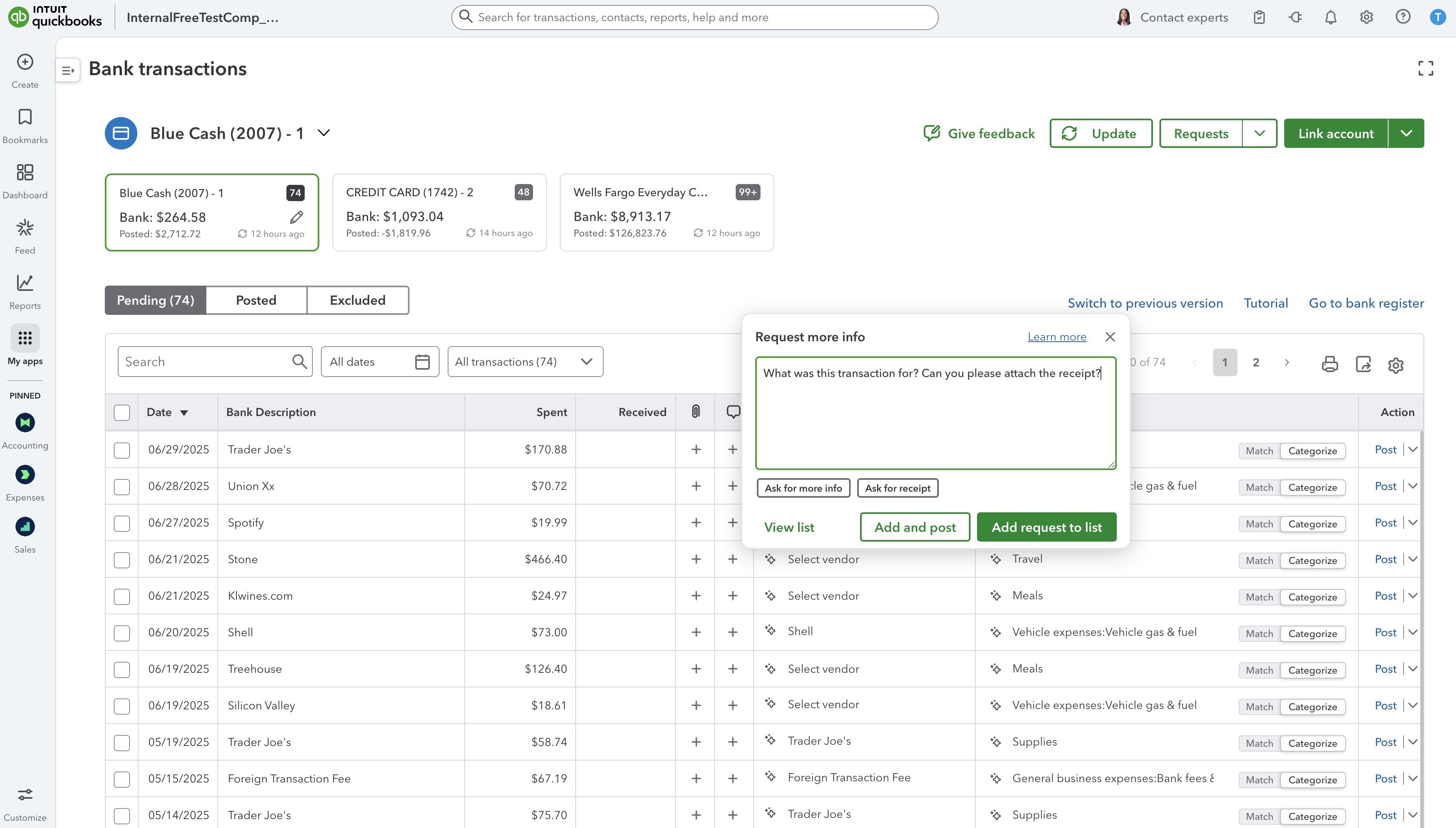Check the Klwines.com row checkbox
Image resolution: width=1456 pixels, height=828 pixels.
click(121, 596)
